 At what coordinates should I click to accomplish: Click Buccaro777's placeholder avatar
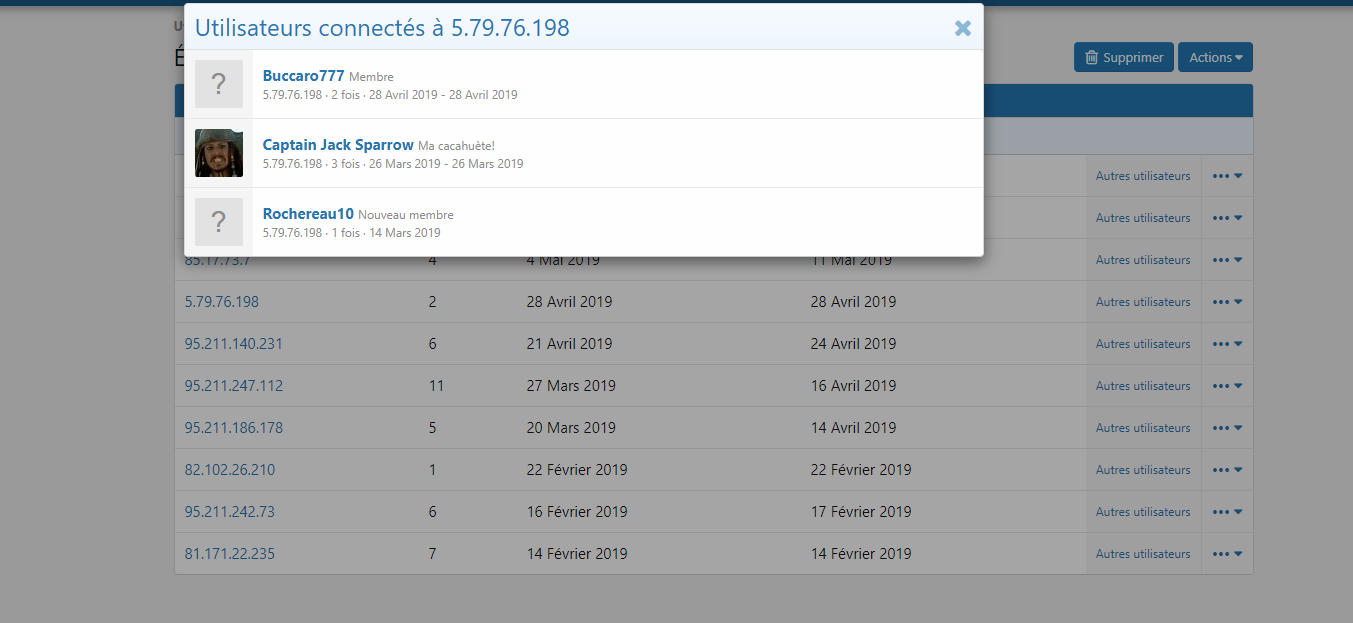(219, 84)
